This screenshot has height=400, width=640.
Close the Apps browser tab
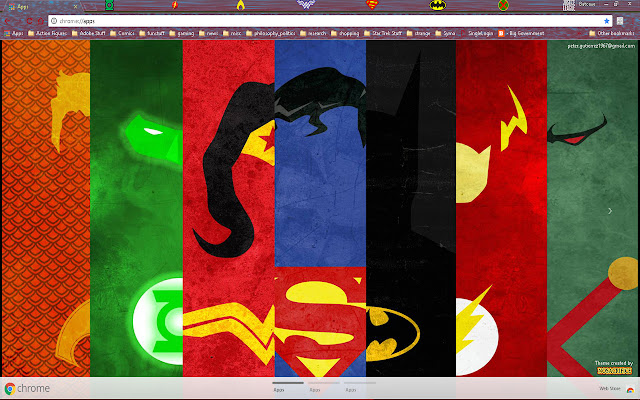click(x=76, y=7)
